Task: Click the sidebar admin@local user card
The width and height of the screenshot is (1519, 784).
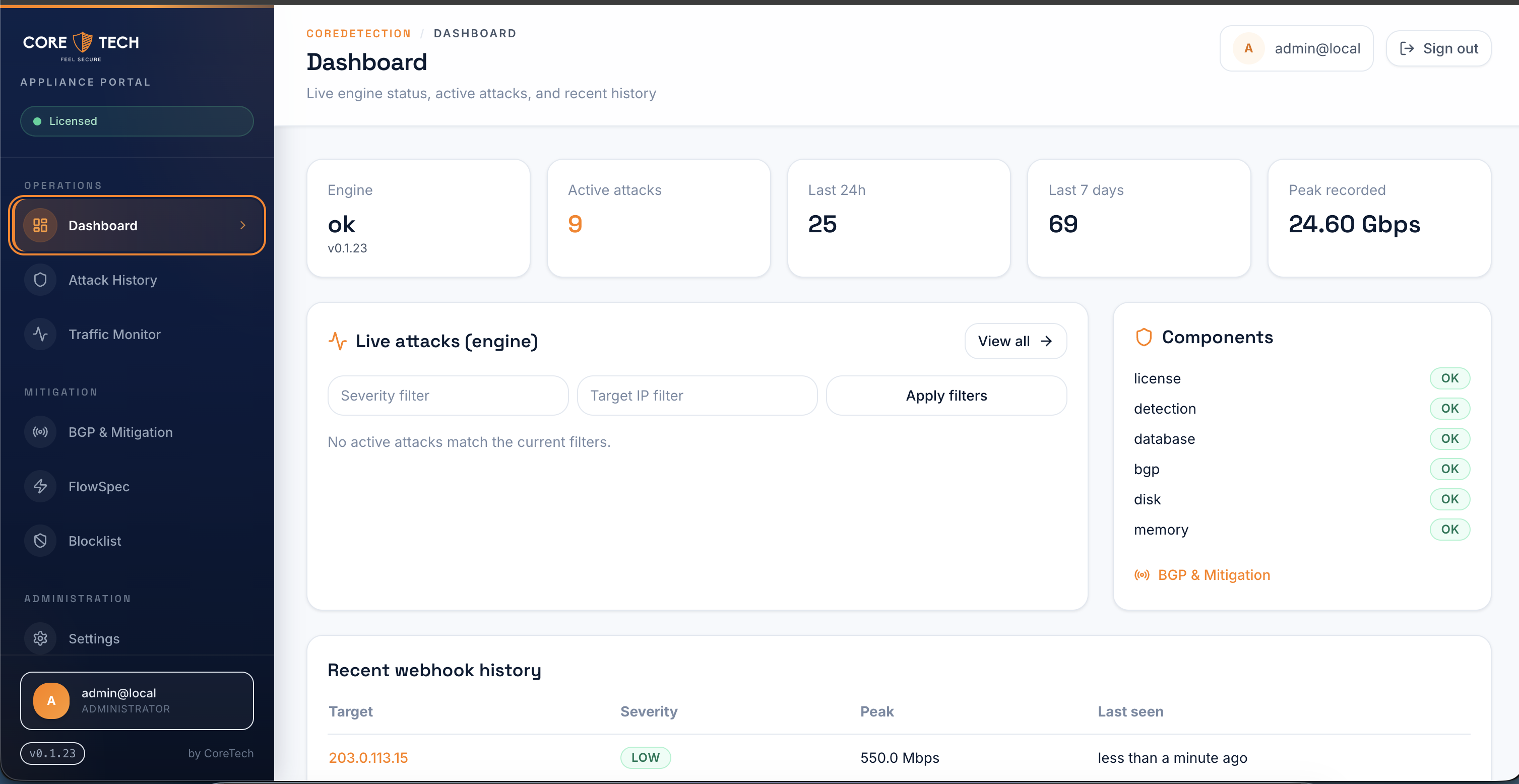Action: (137, 700)
